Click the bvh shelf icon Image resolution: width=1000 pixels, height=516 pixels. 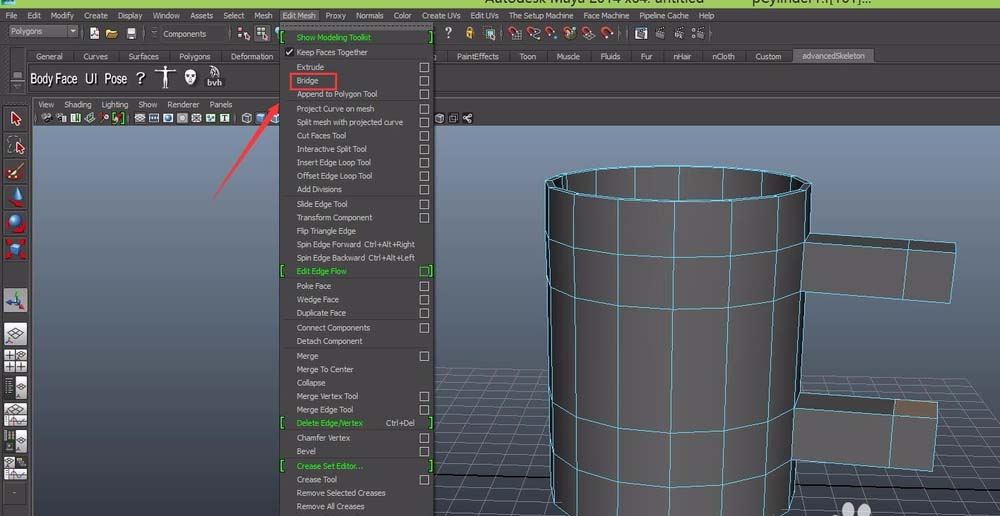(x=215, y=77)
